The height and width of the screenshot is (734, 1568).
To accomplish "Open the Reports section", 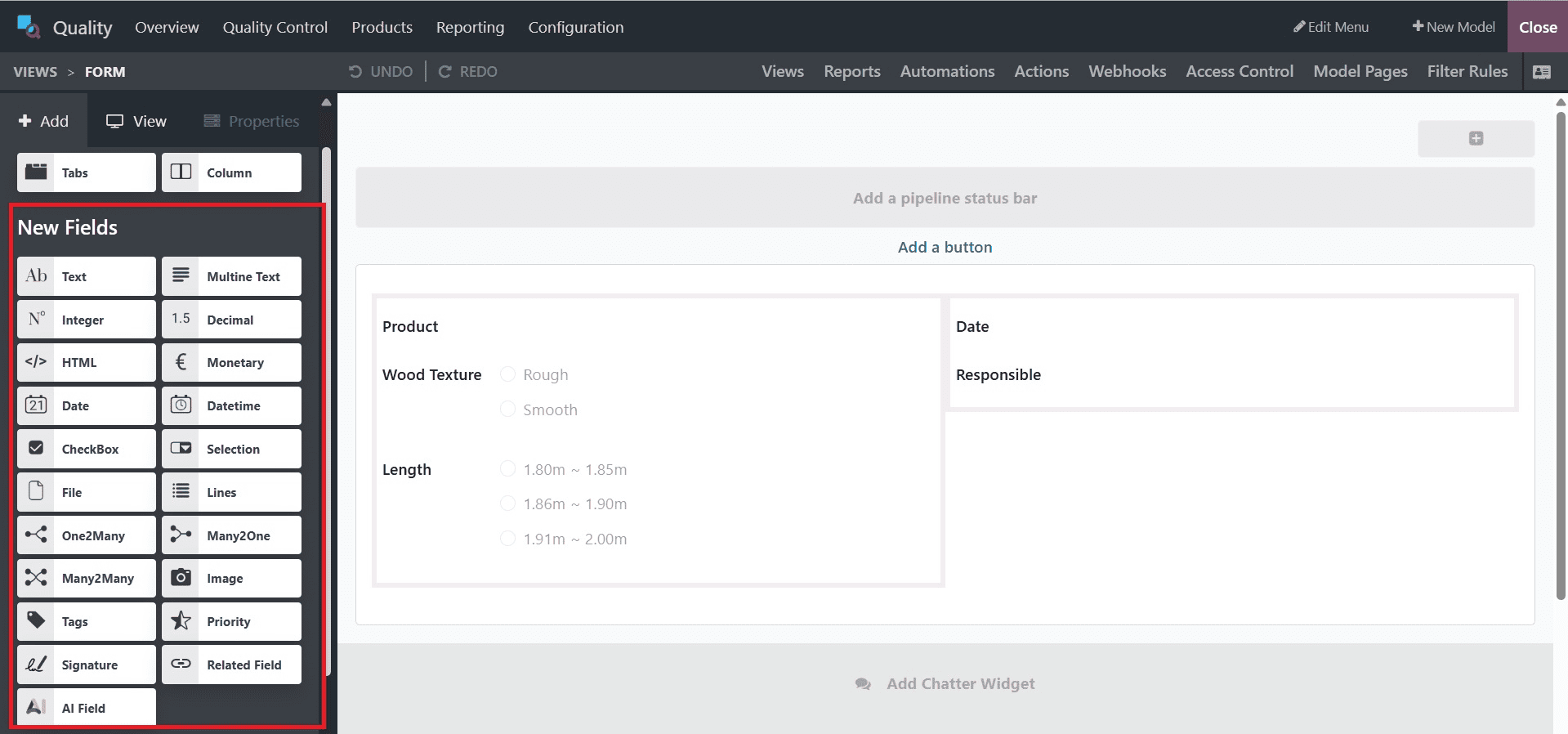I will (852, 71).
